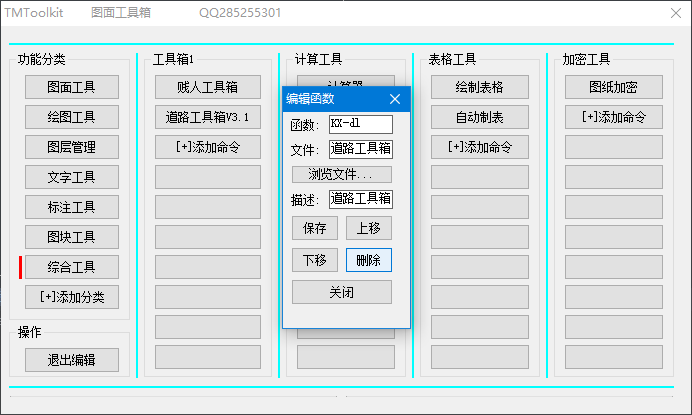Click the 图面工具 category button
Image resolution: width=692 pixels, height=415 pixels.
[x=71, y=87]
